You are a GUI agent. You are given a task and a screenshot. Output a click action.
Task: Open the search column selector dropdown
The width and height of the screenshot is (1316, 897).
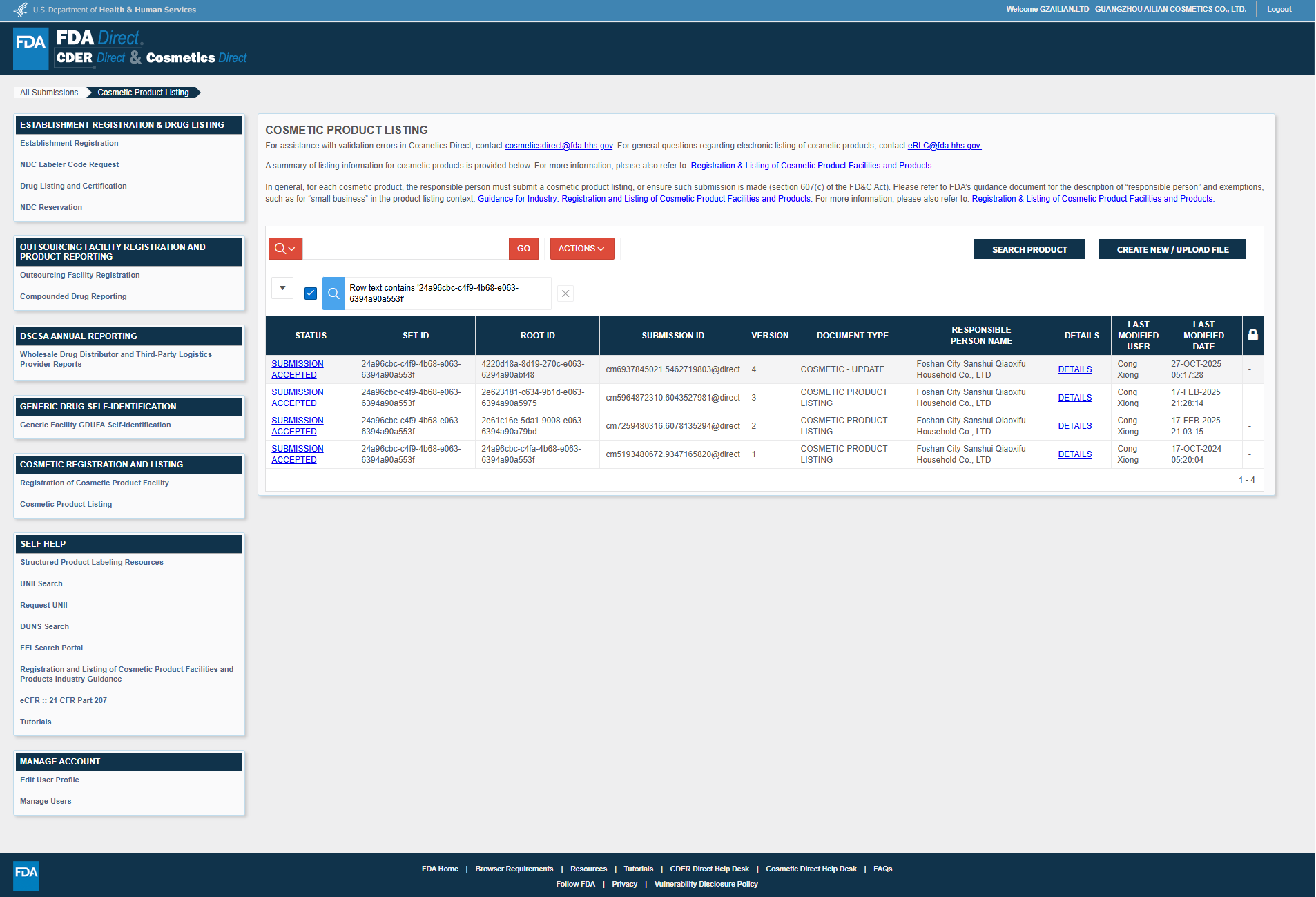(285, 249)
